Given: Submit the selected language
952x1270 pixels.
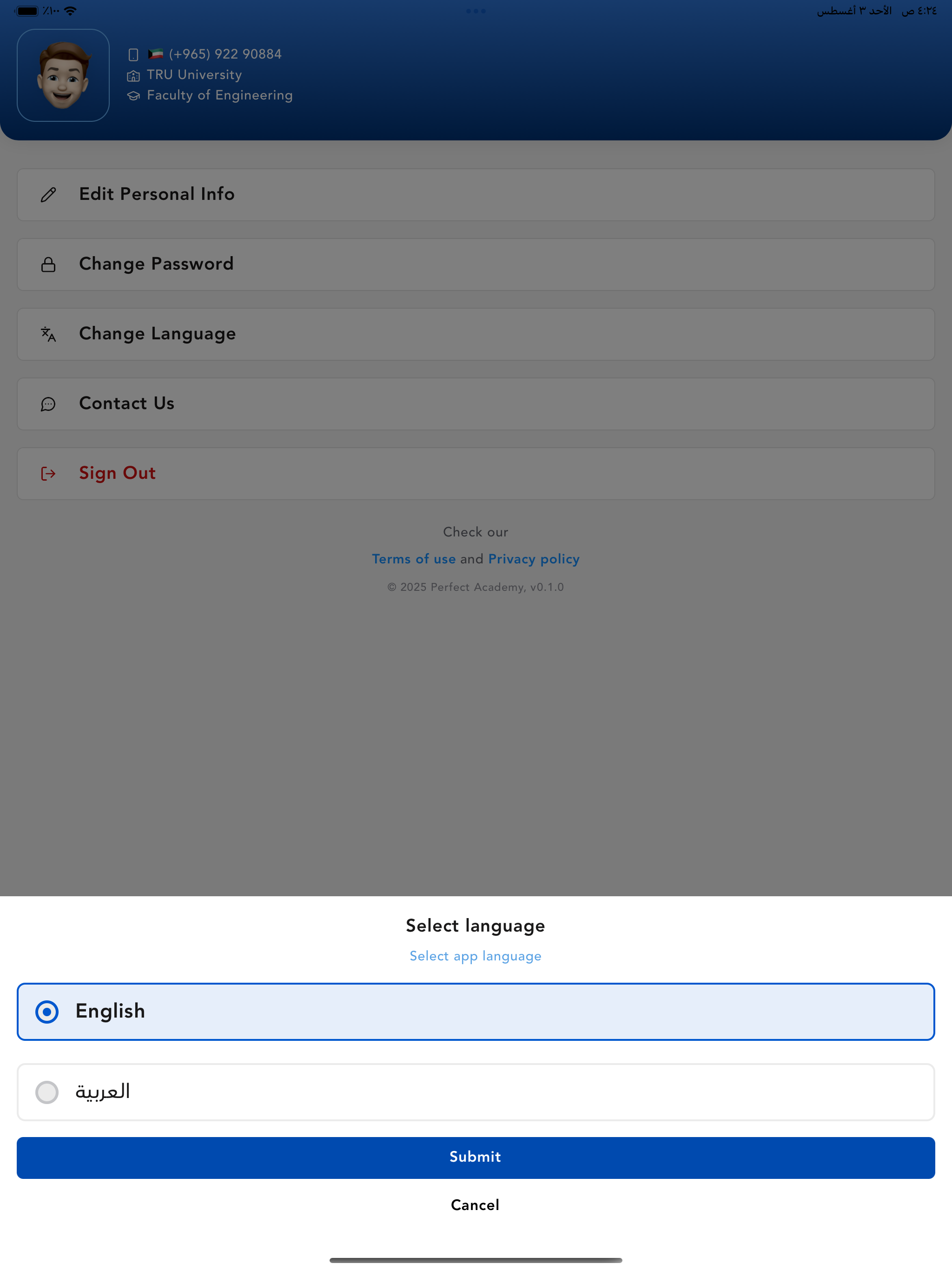Looking at the screenshot, I should [476, 1158].
